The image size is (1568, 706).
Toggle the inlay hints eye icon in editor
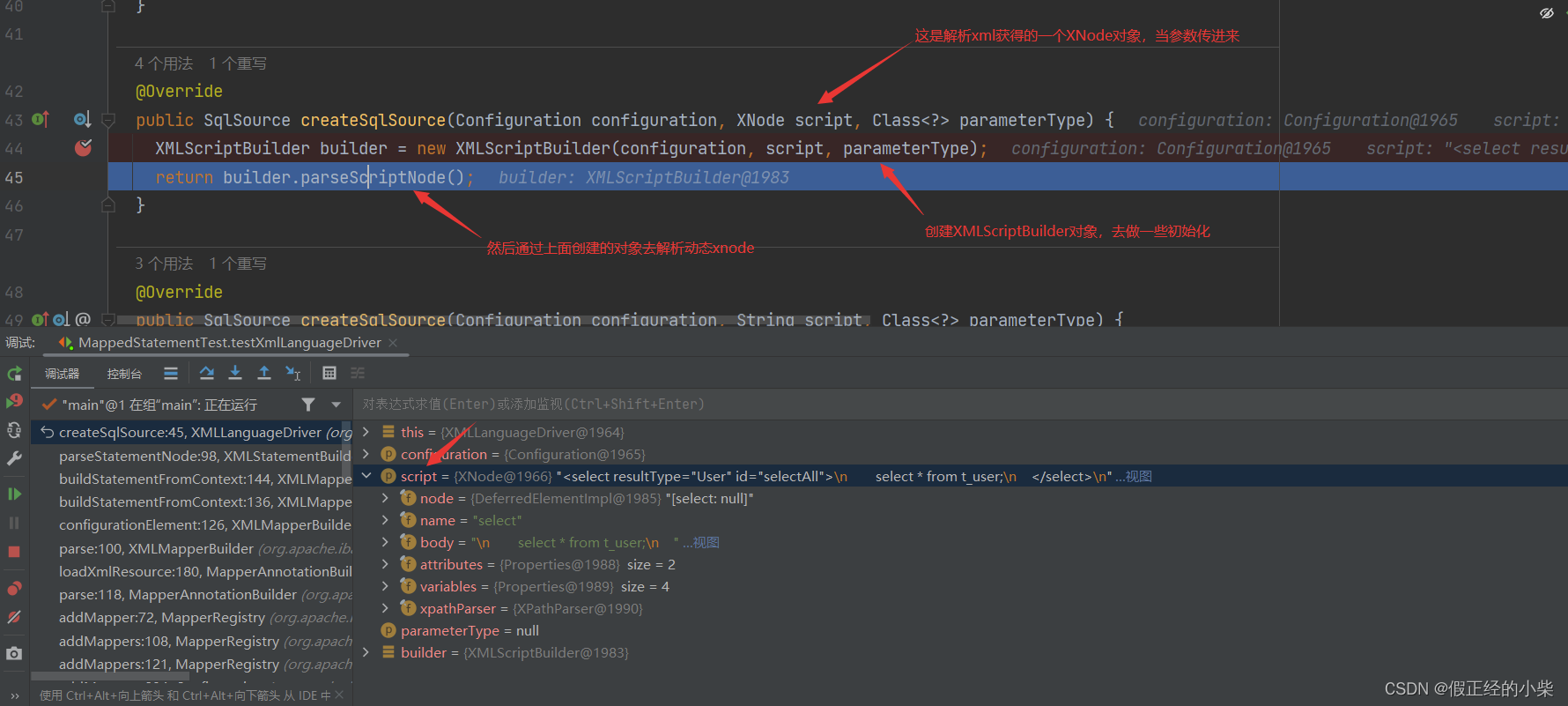point(1547,13)
